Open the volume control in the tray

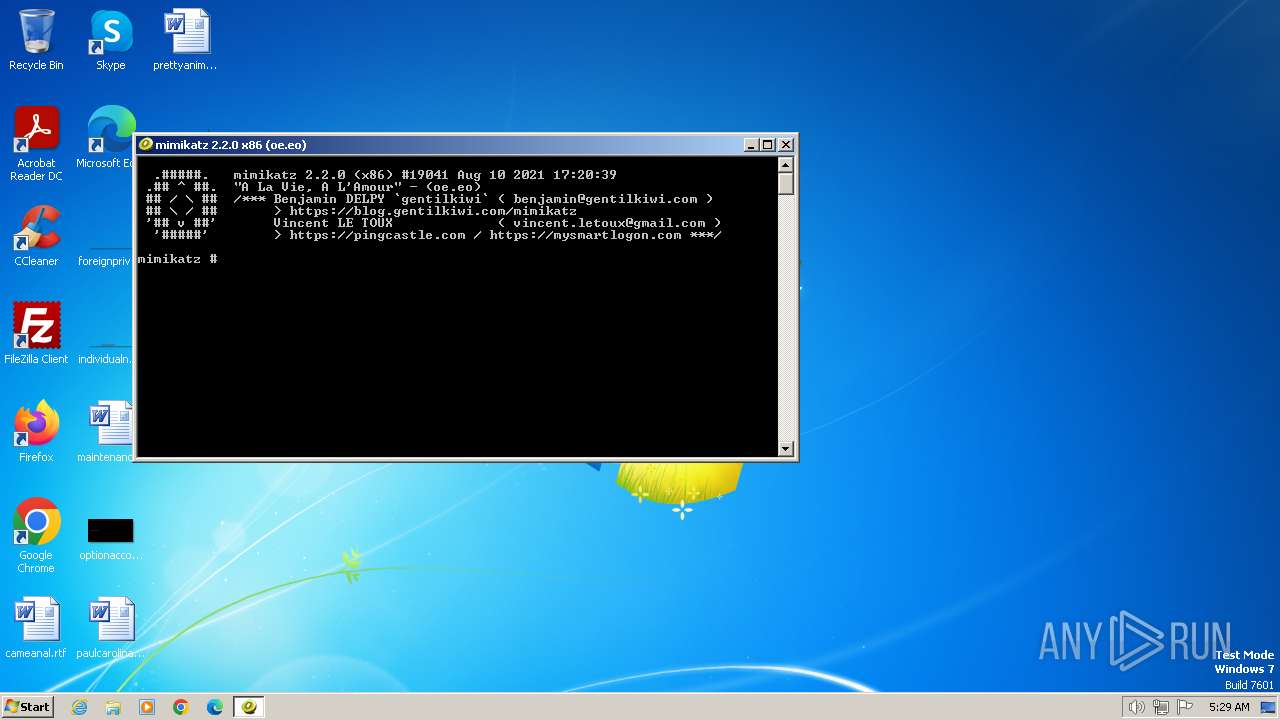point(1136,707)
